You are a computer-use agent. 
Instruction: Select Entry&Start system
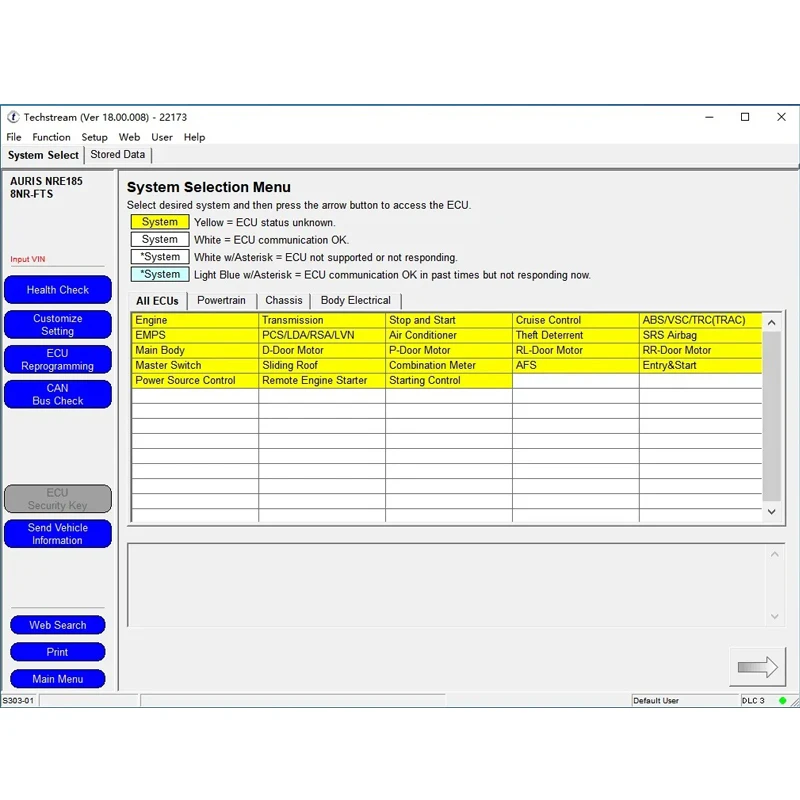701,365
